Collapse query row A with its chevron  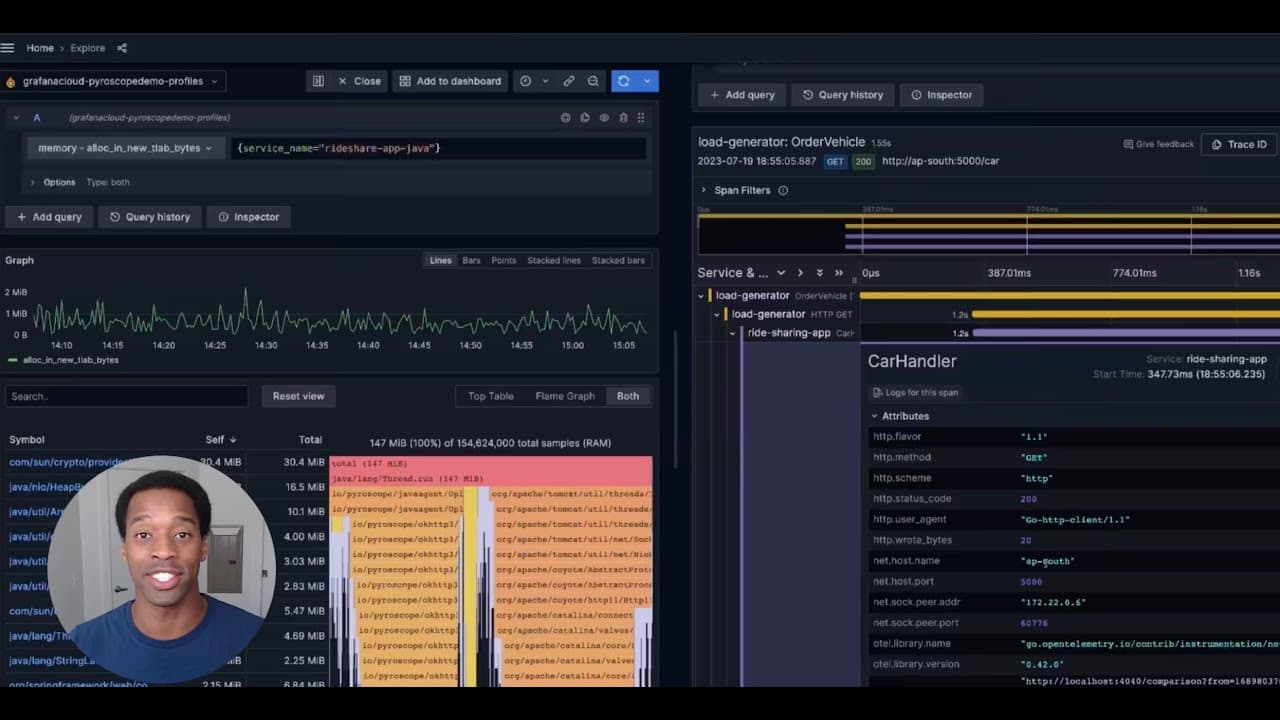coord(16,118)
